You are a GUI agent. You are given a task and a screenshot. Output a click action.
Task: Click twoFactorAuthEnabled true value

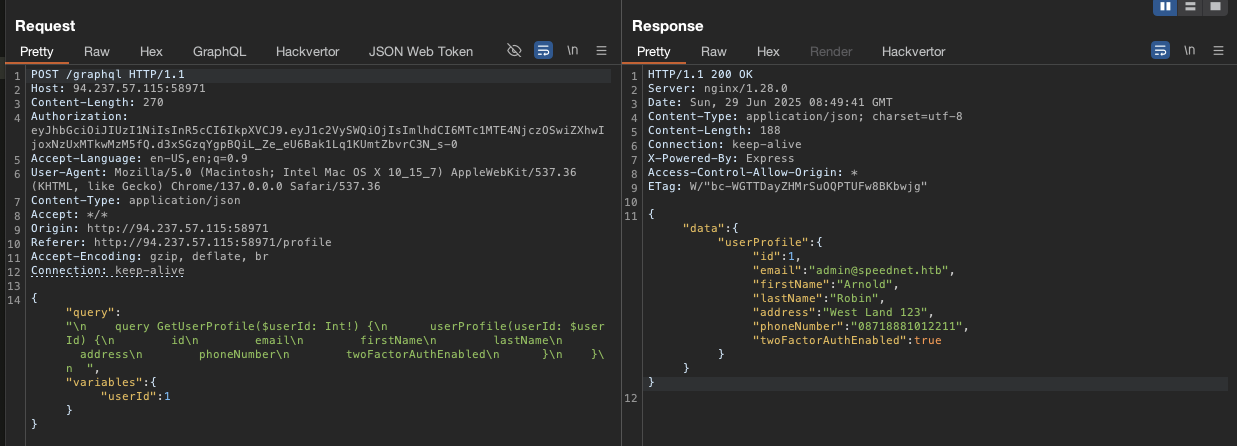click(928, 341)
